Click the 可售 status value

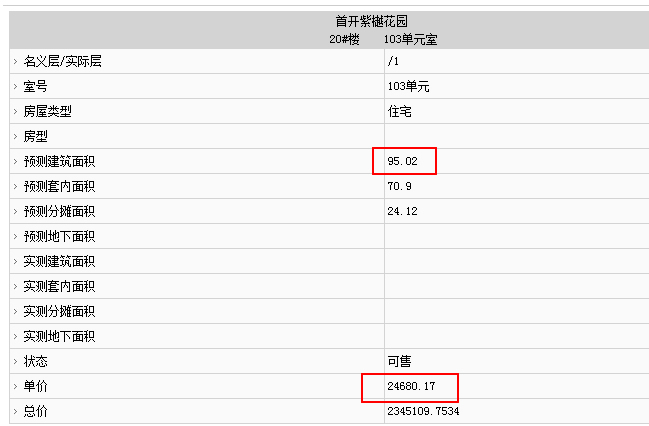click(x=399, y=361)
